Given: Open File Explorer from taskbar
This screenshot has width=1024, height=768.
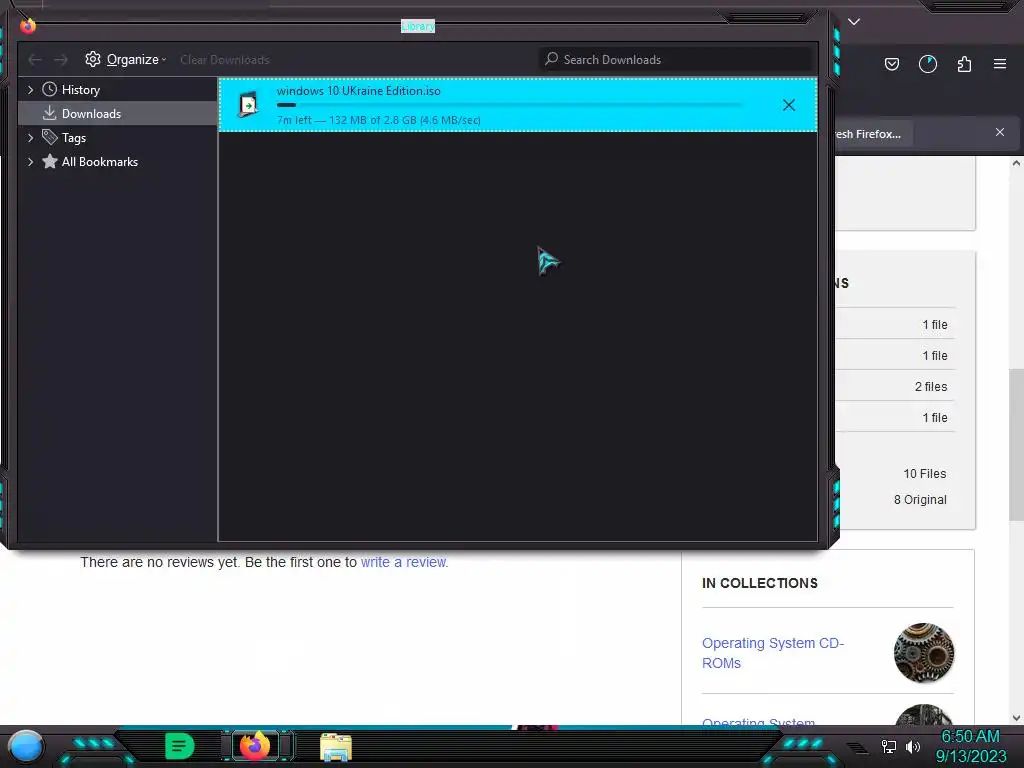Looking at the screenshot, I should (x=336, y=746).
